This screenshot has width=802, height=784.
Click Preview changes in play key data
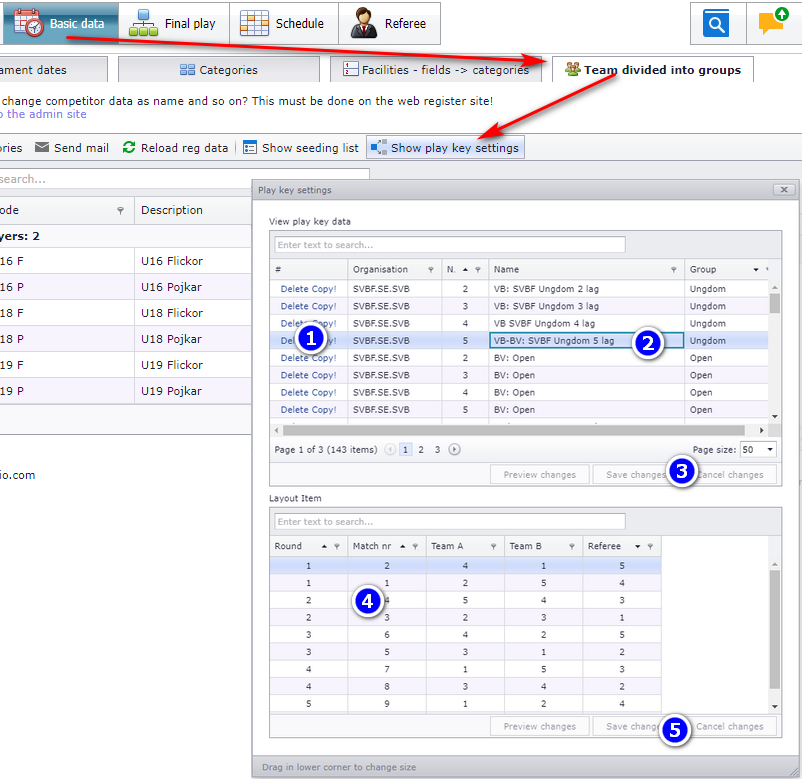click(x=540, y=475)
